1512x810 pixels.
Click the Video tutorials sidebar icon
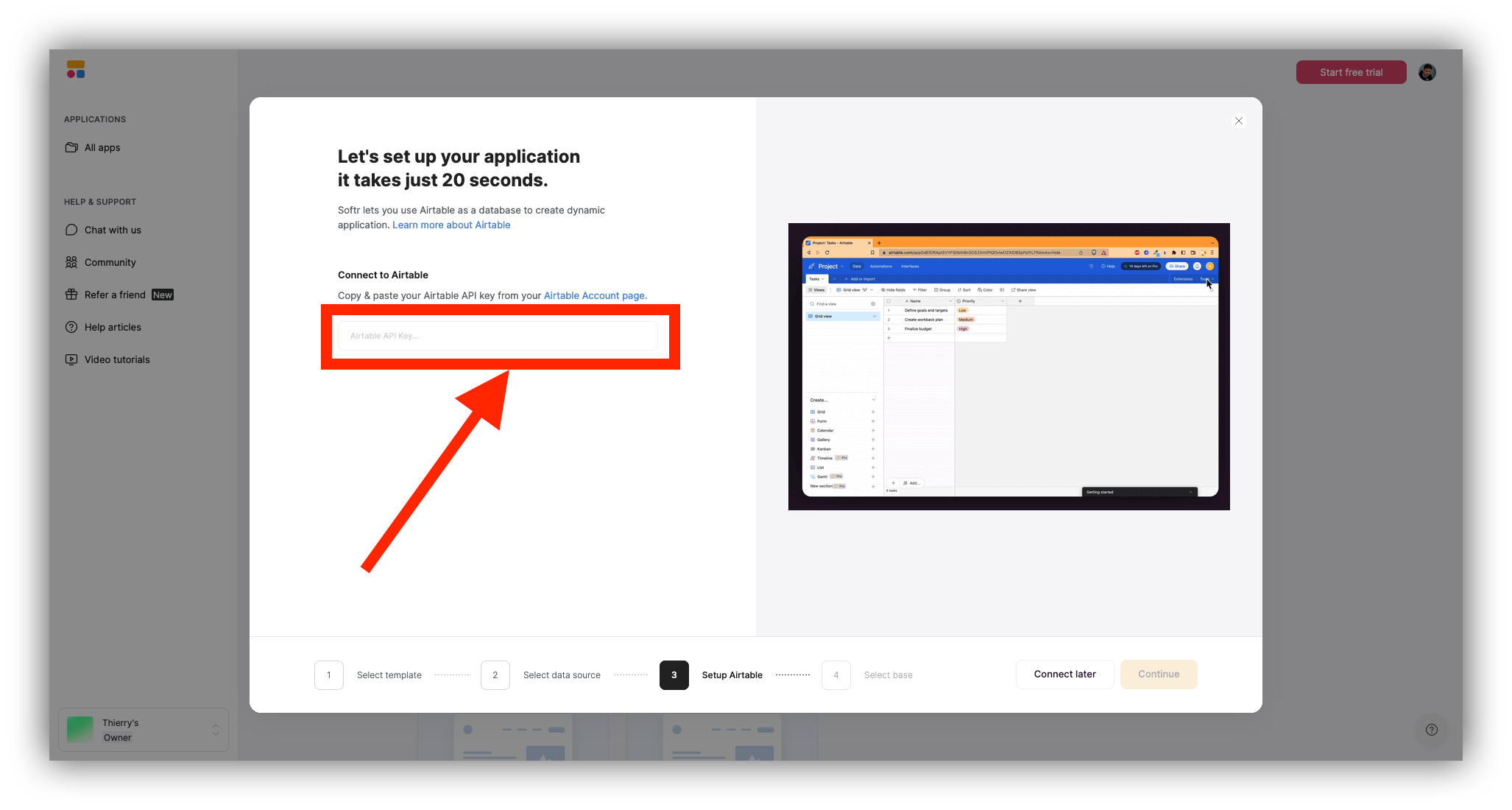tap(72, 359)
